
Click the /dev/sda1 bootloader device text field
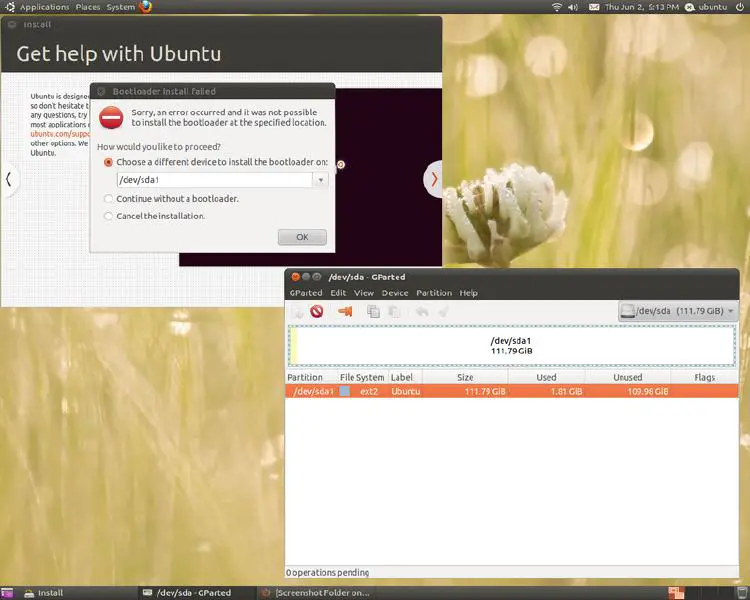(215, 180)
